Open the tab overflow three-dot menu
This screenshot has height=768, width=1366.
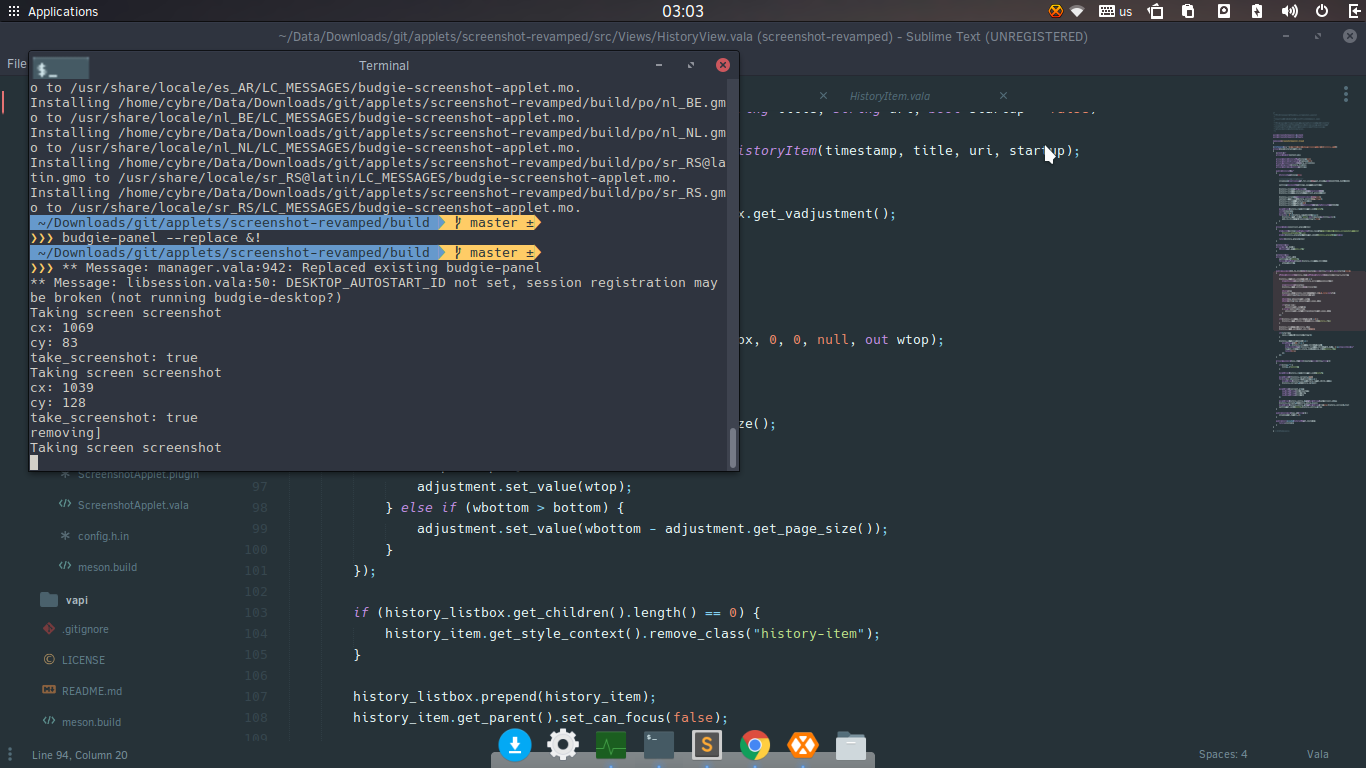coord(1346,93)
